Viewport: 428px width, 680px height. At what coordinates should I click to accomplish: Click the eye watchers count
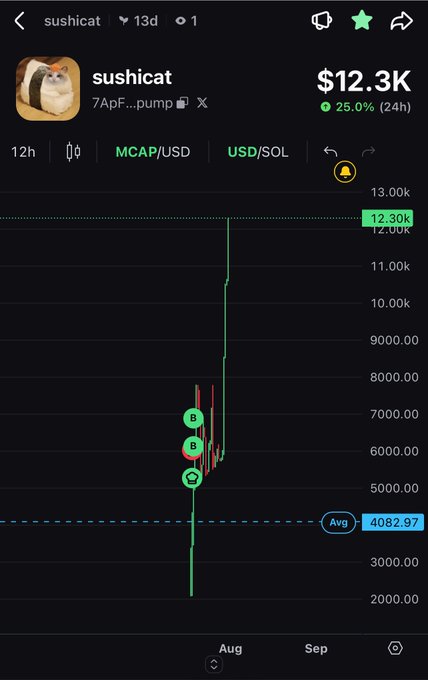(x=186, y=20)
